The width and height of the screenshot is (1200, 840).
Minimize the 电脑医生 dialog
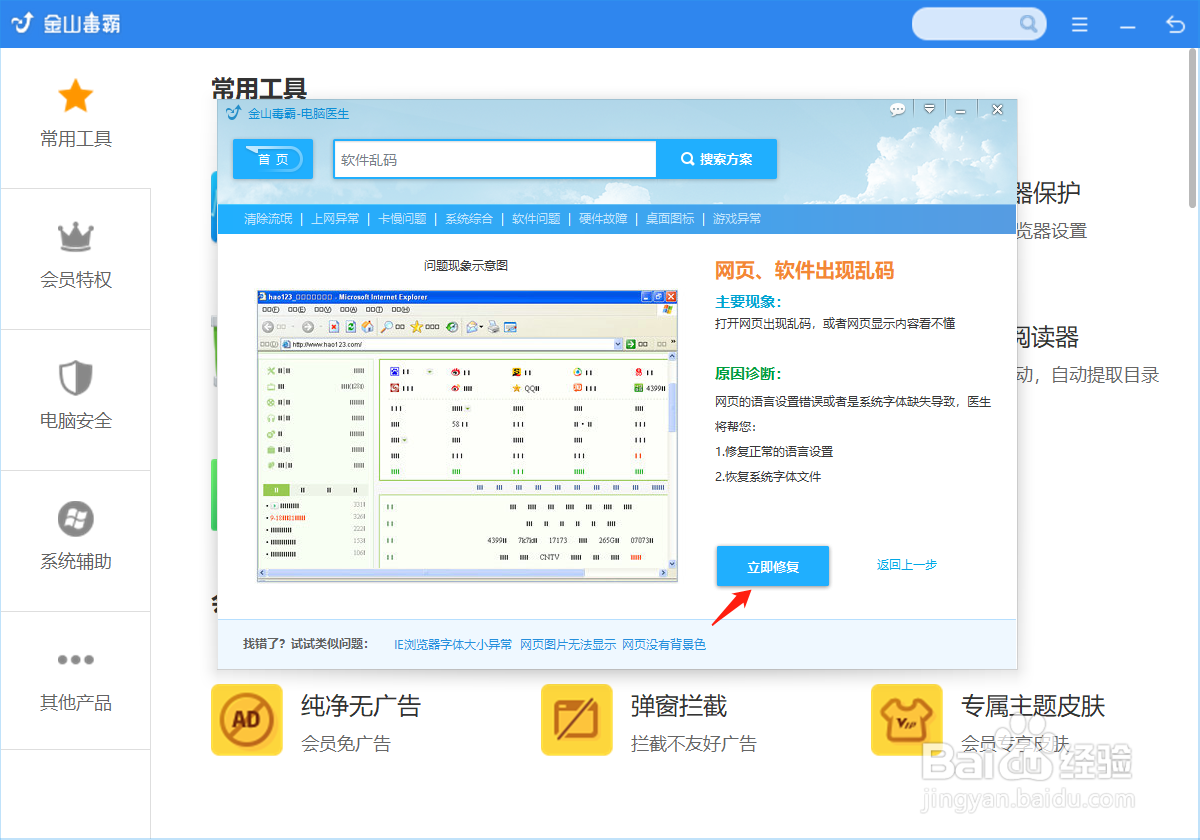tap(960, 110)
